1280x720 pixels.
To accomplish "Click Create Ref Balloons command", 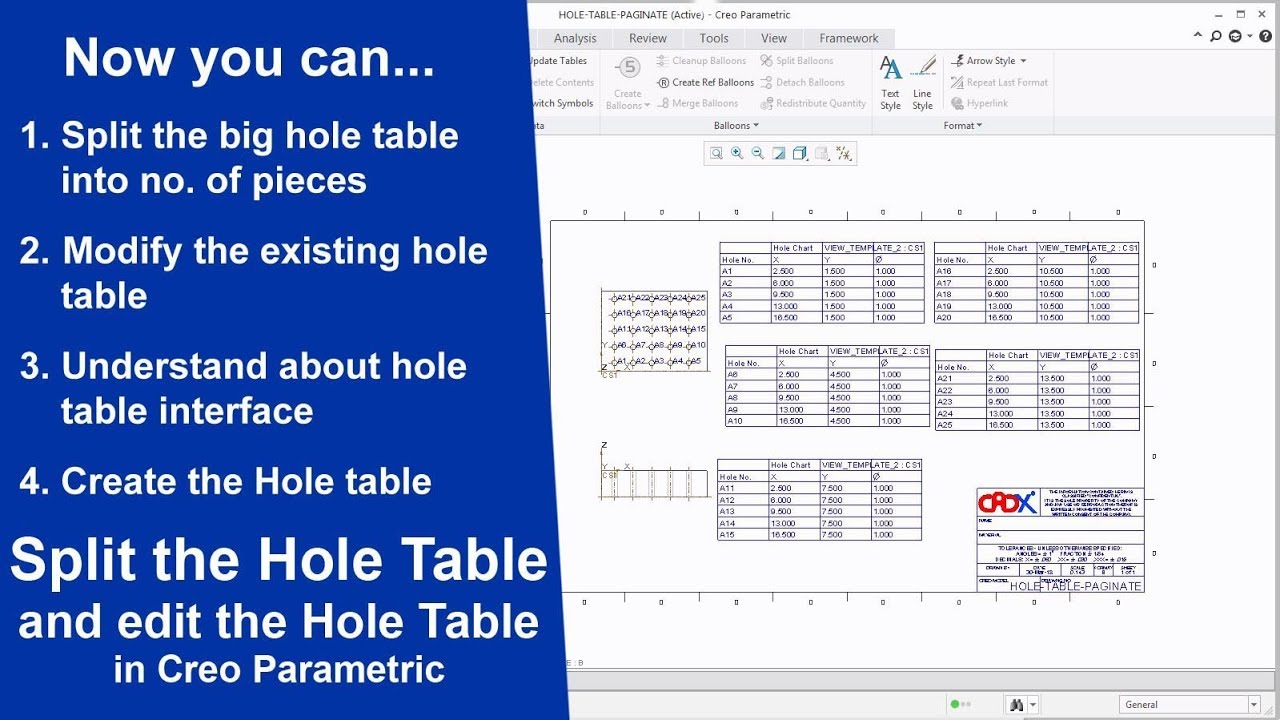I will pos(705,83).
